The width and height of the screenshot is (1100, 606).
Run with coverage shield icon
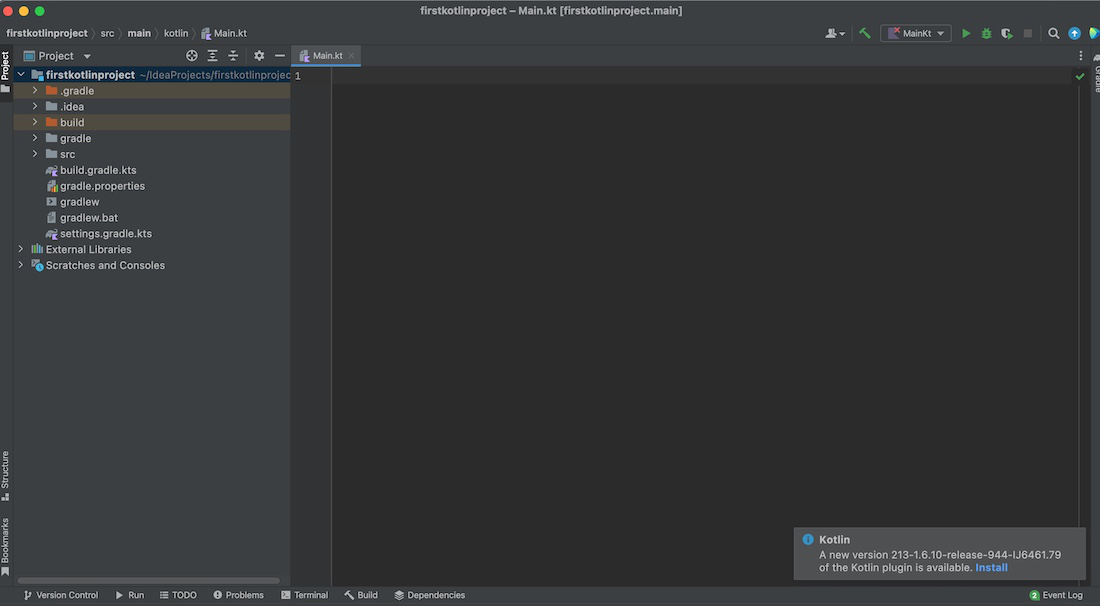pyautogui.click(x=1007, y=33)
